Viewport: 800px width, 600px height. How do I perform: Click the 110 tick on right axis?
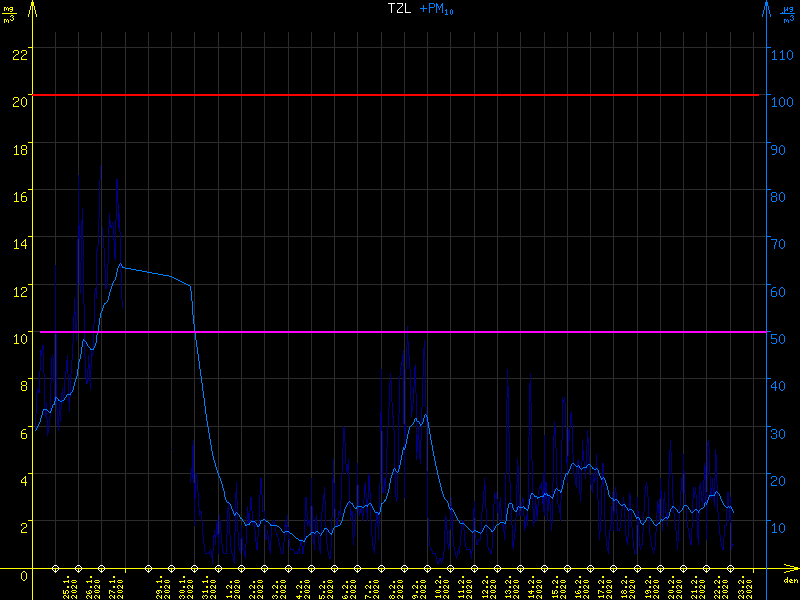[x=782, y=54]
